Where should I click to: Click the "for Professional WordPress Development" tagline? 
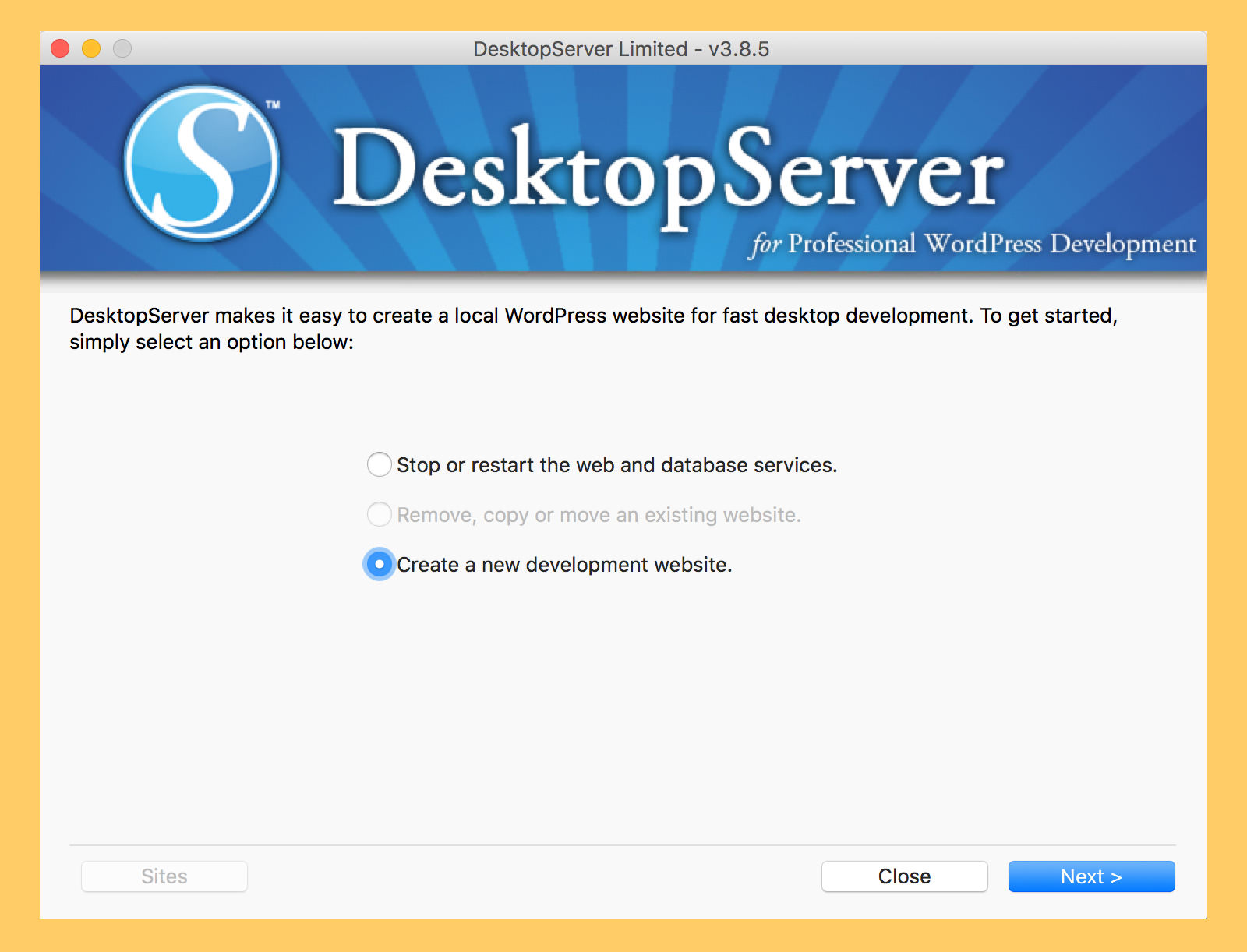click(973, 244)
